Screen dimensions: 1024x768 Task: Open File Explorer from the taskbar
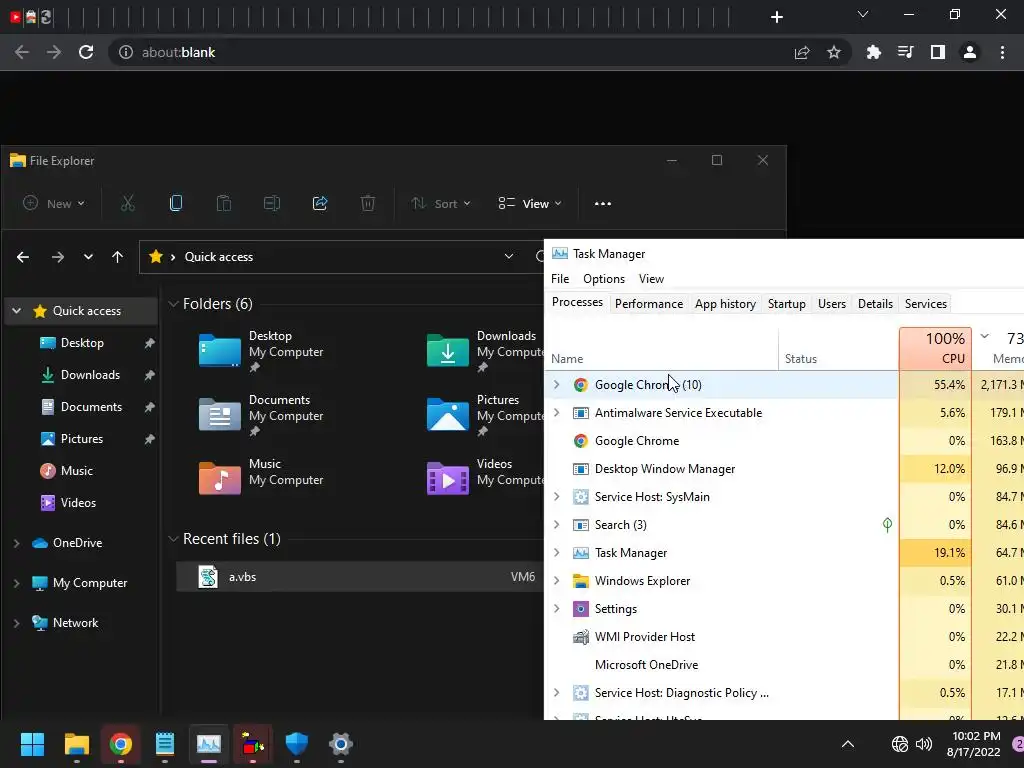[76, 744]
